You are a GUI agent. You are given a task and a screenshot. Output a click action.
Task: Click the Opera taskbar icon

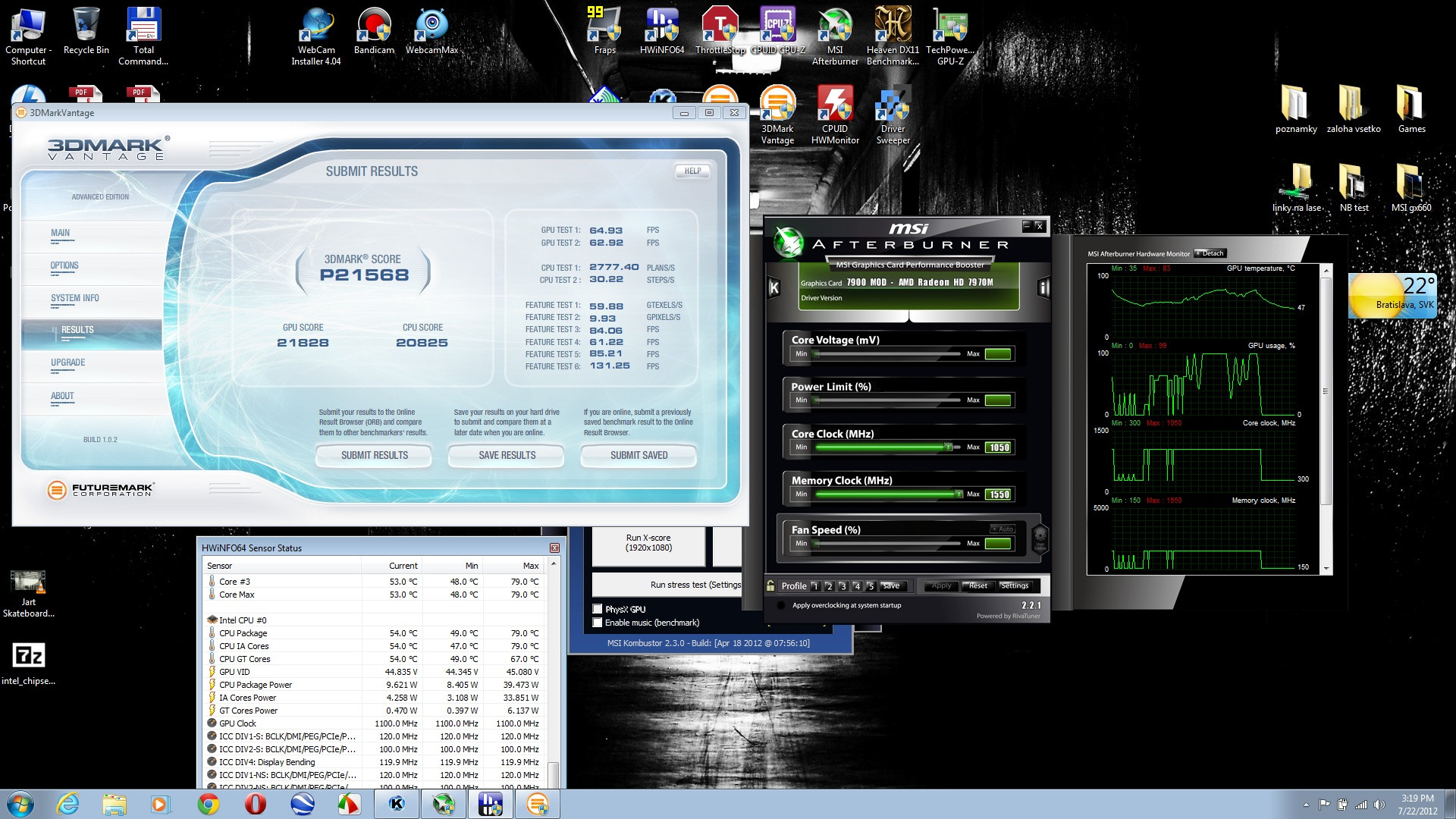[256, 804]
